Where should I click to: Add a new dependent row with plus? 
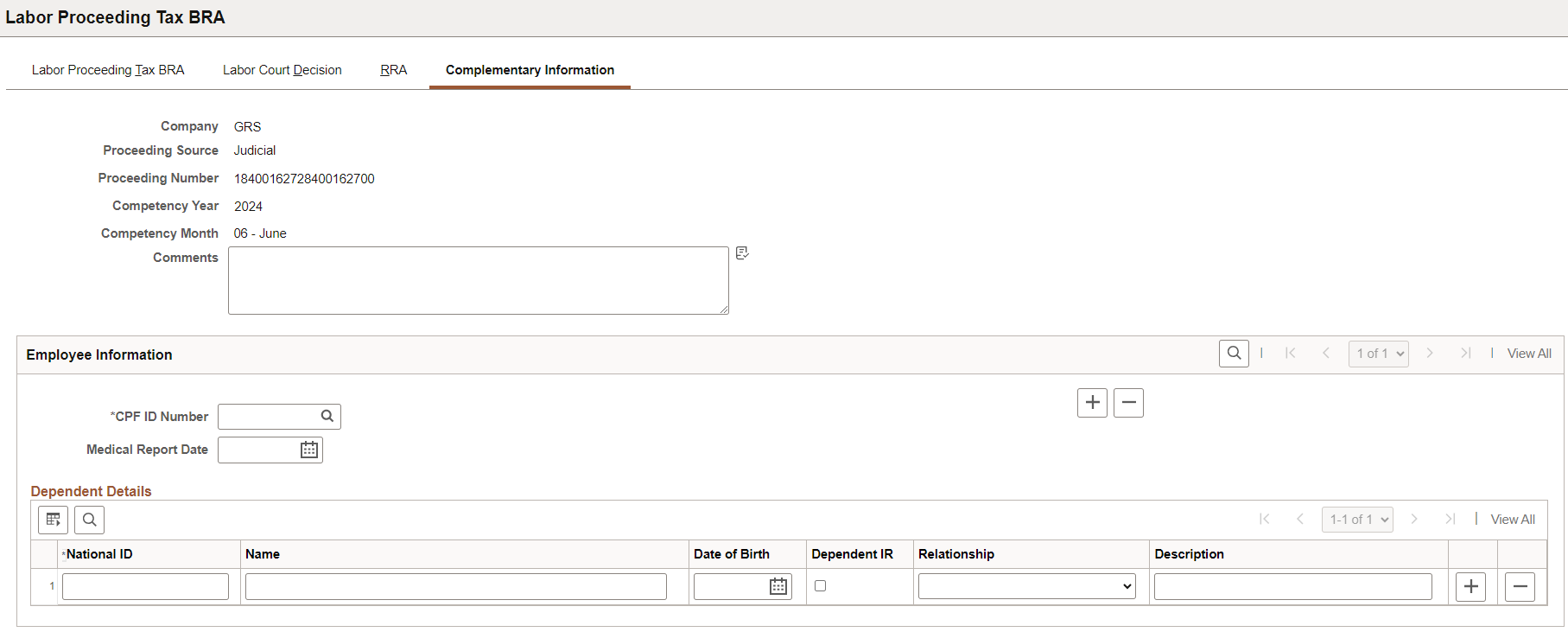(x=1470, y=586)
